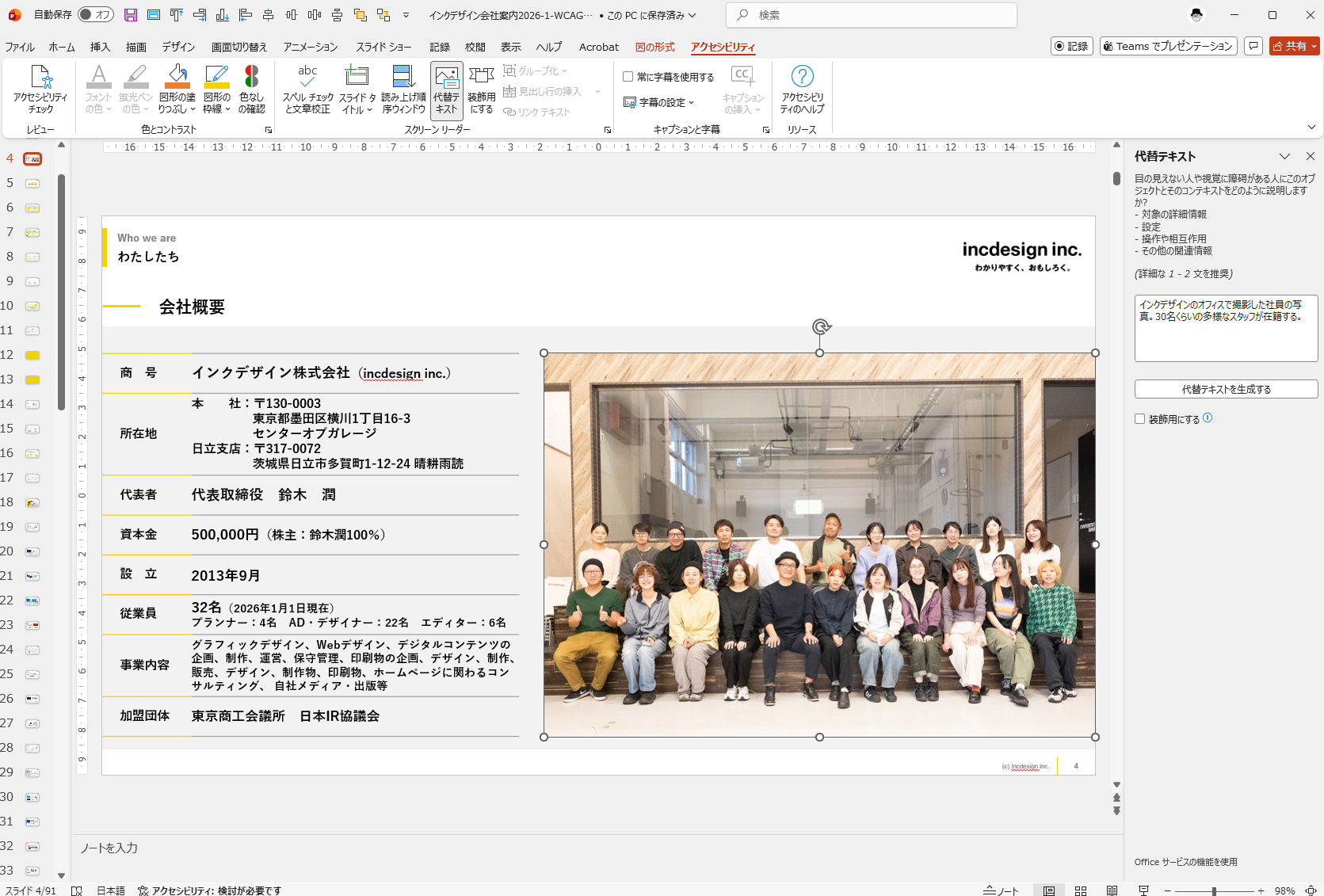The height and width of the screenshot is (896, 1324).
Task: Run スペル チェックと文章校正
Action: tap(307, 89)
